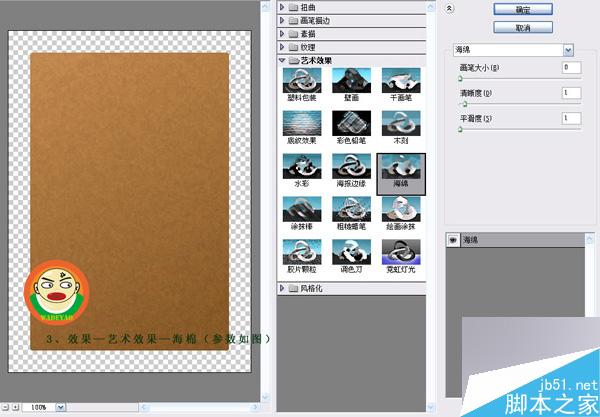Select the 塑料包装 filter thumbnail

pos(302,80)
